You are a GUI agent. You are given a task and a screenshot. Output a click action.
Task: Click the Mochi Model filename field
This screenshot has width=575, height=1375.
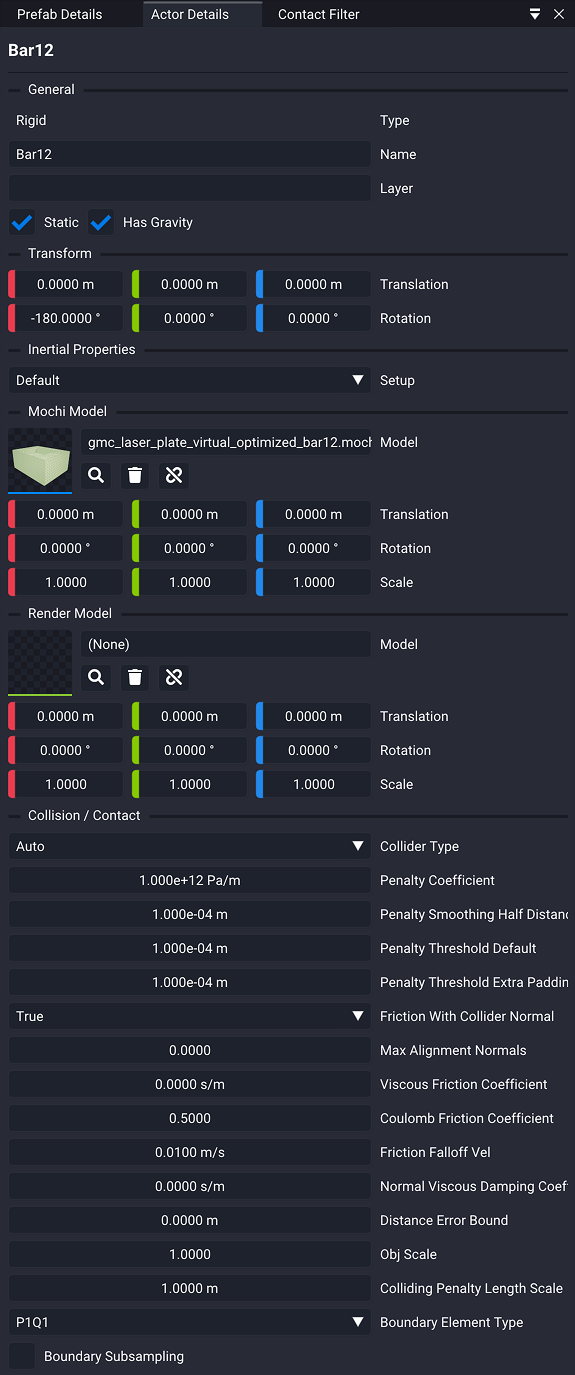pyautogui.click(x=226, y=442)
